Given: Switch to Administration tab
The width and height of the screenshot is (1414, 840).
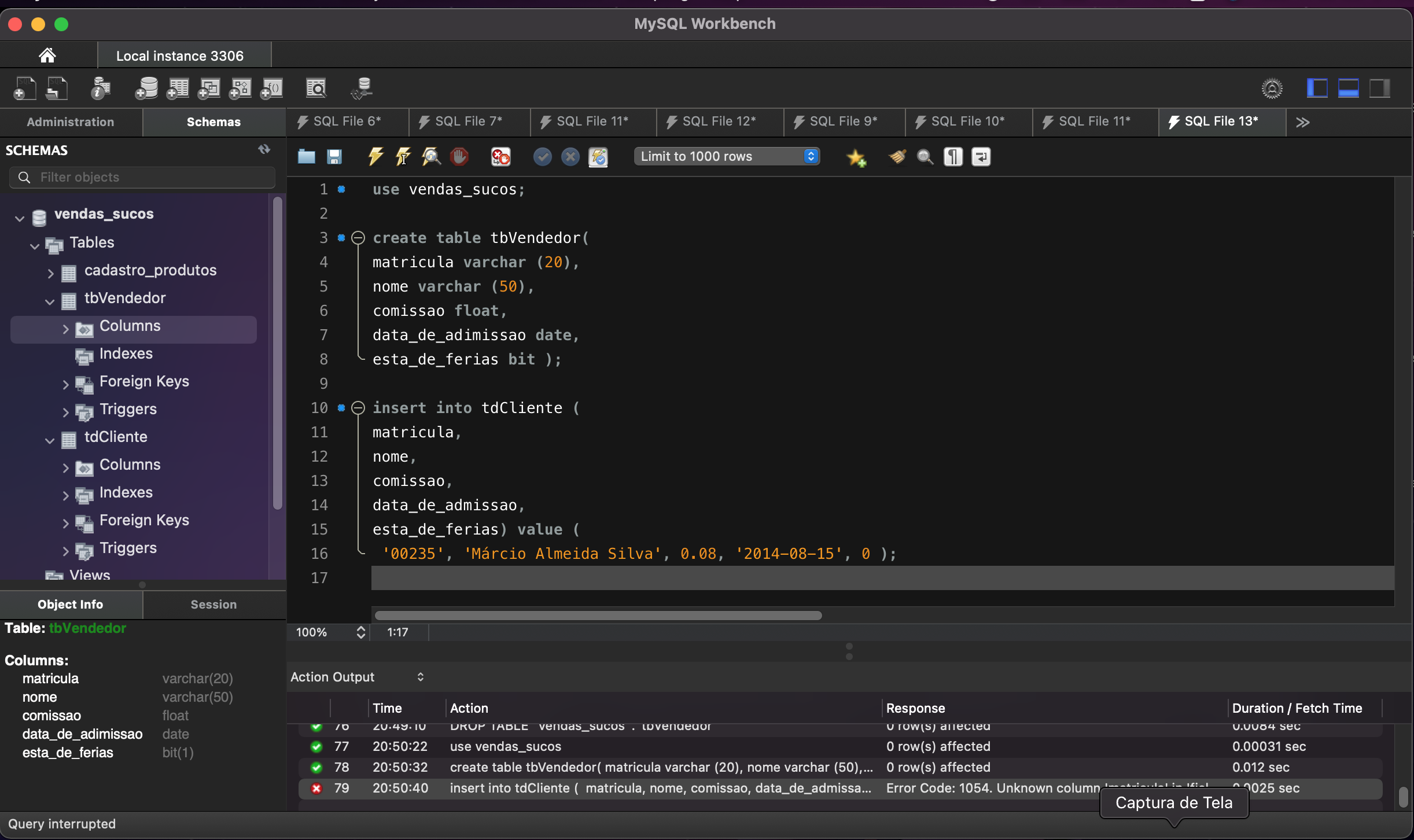Looking at the screenshot, I should coord(71,122).
